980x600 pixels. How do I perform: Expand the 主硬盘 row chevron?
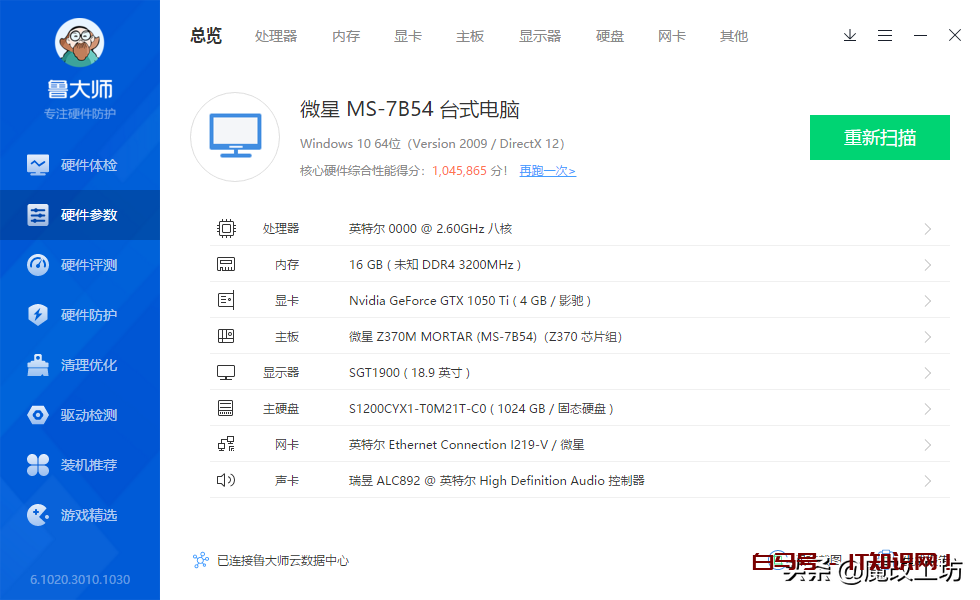pos(927,409)
